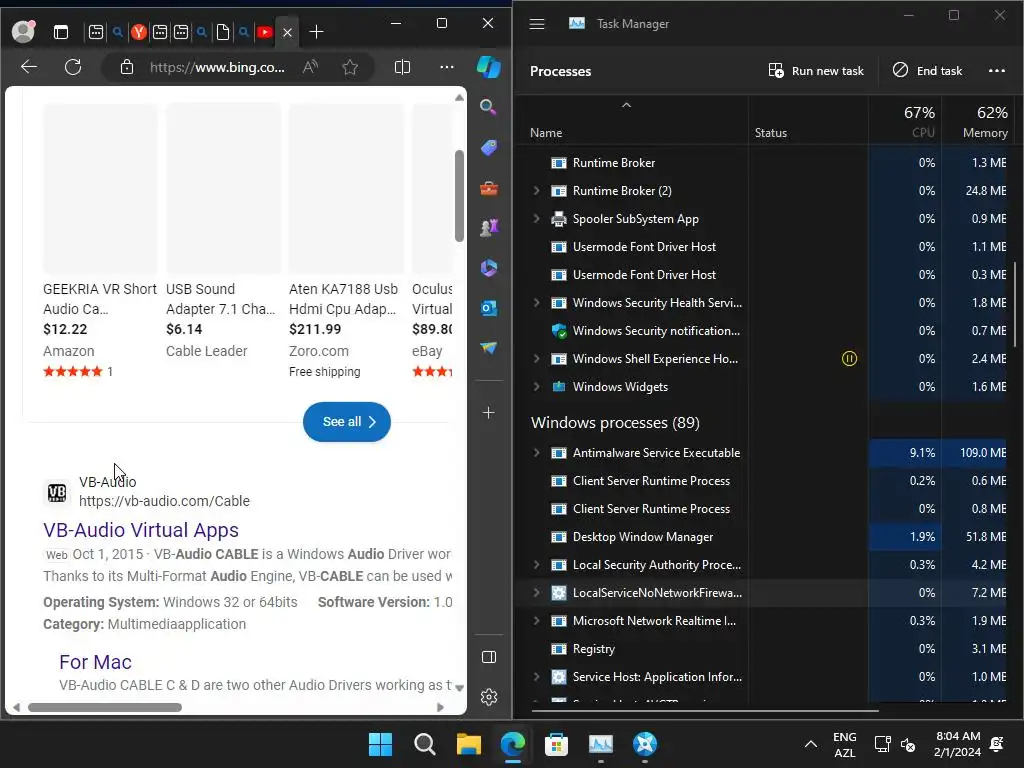Open Edge Settings and more menu
Image resolution: width=1024 pixels, height=768 pixels.
click(447, 67)
